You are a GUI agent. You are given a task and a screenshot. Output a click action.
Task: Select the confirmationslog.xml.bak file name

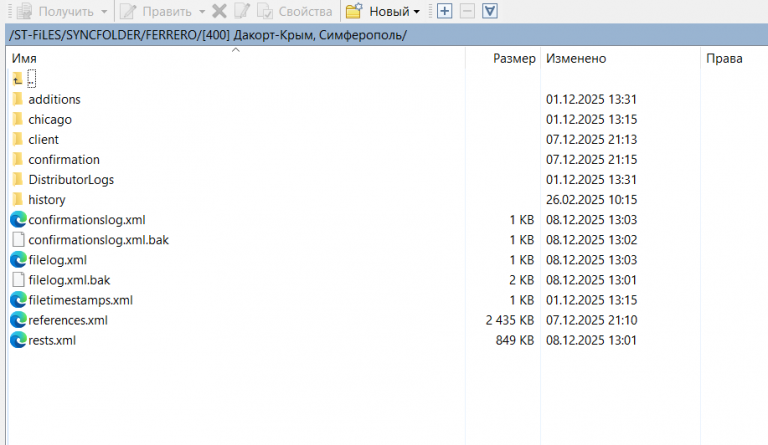[98, 240]
